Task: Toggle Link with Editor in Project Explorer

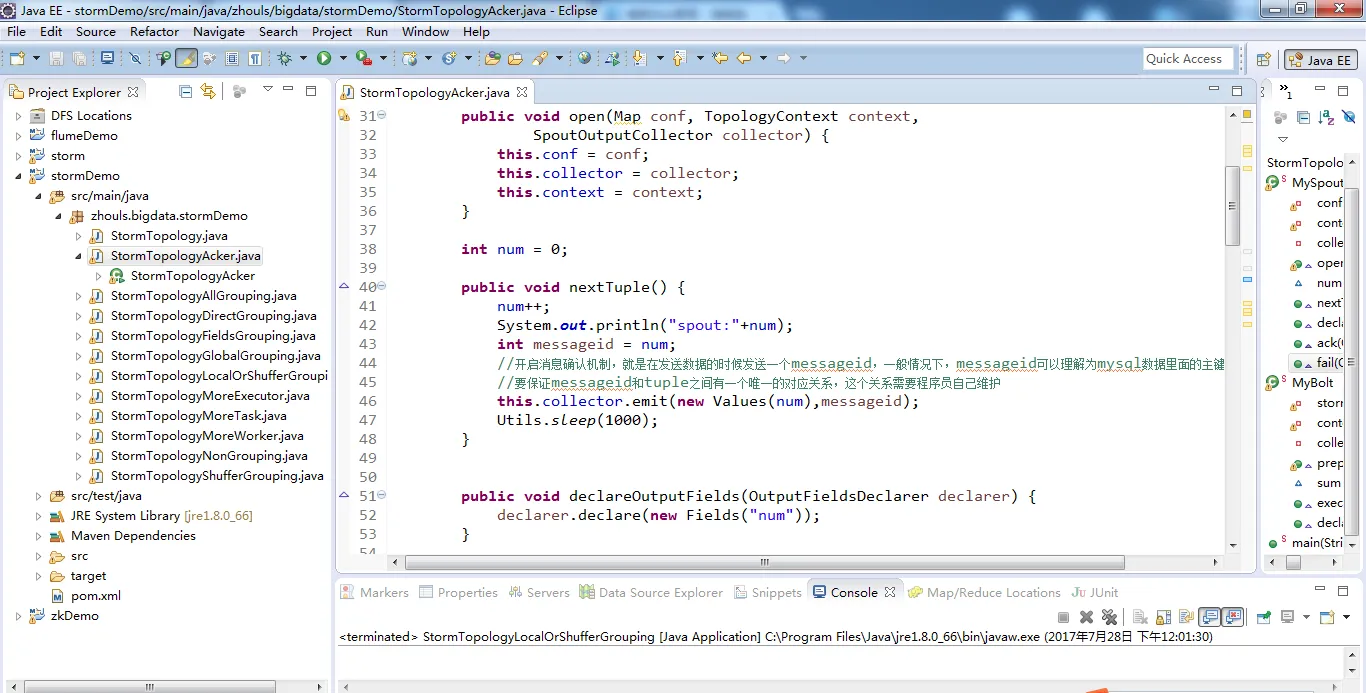Action: [208, 91]
